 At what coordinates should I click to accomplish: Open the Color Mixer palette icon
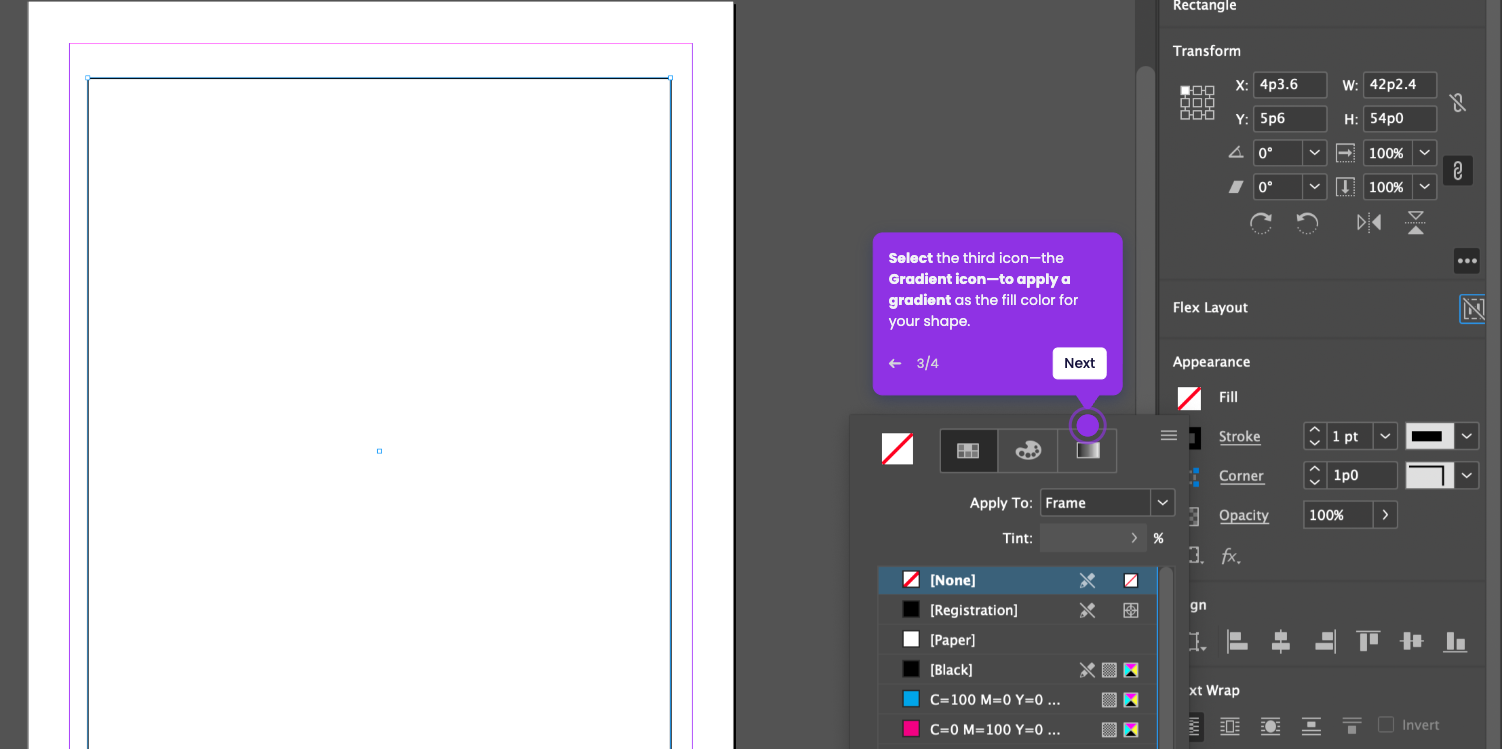pyautogui.click(x=1028, y=451)
